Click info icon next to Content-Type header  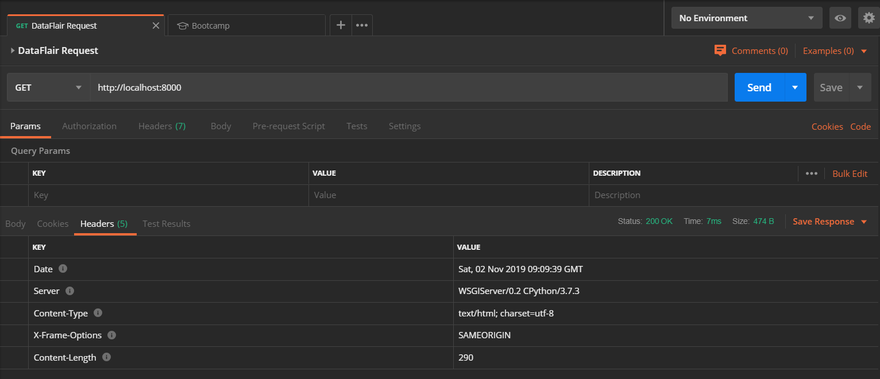[x=98, y=313]
